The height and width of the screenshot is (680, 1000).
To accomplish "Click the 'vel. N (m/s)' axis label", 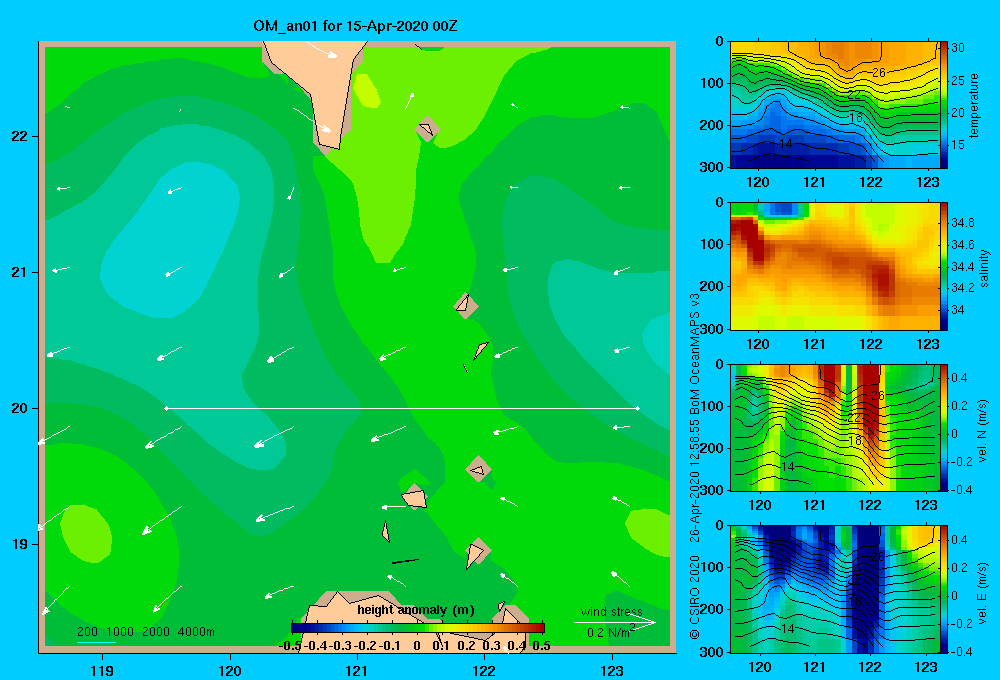I will click(982, 431).
